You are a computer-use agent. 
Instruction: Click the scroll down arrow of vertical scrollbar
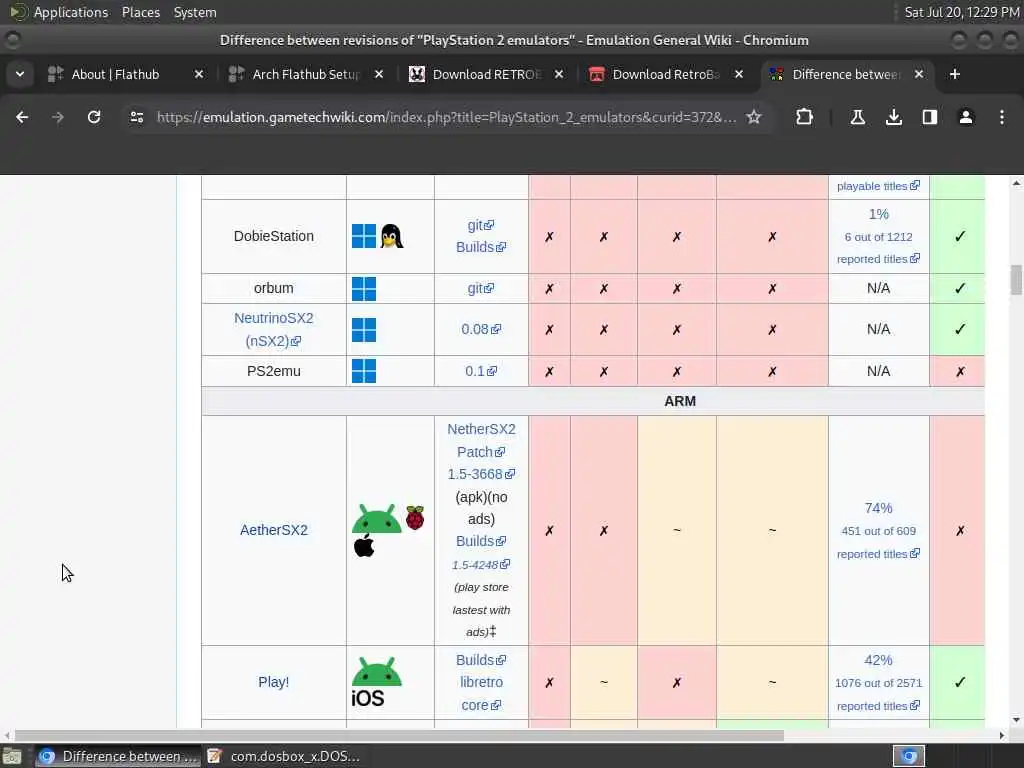tap(1016, 720)
